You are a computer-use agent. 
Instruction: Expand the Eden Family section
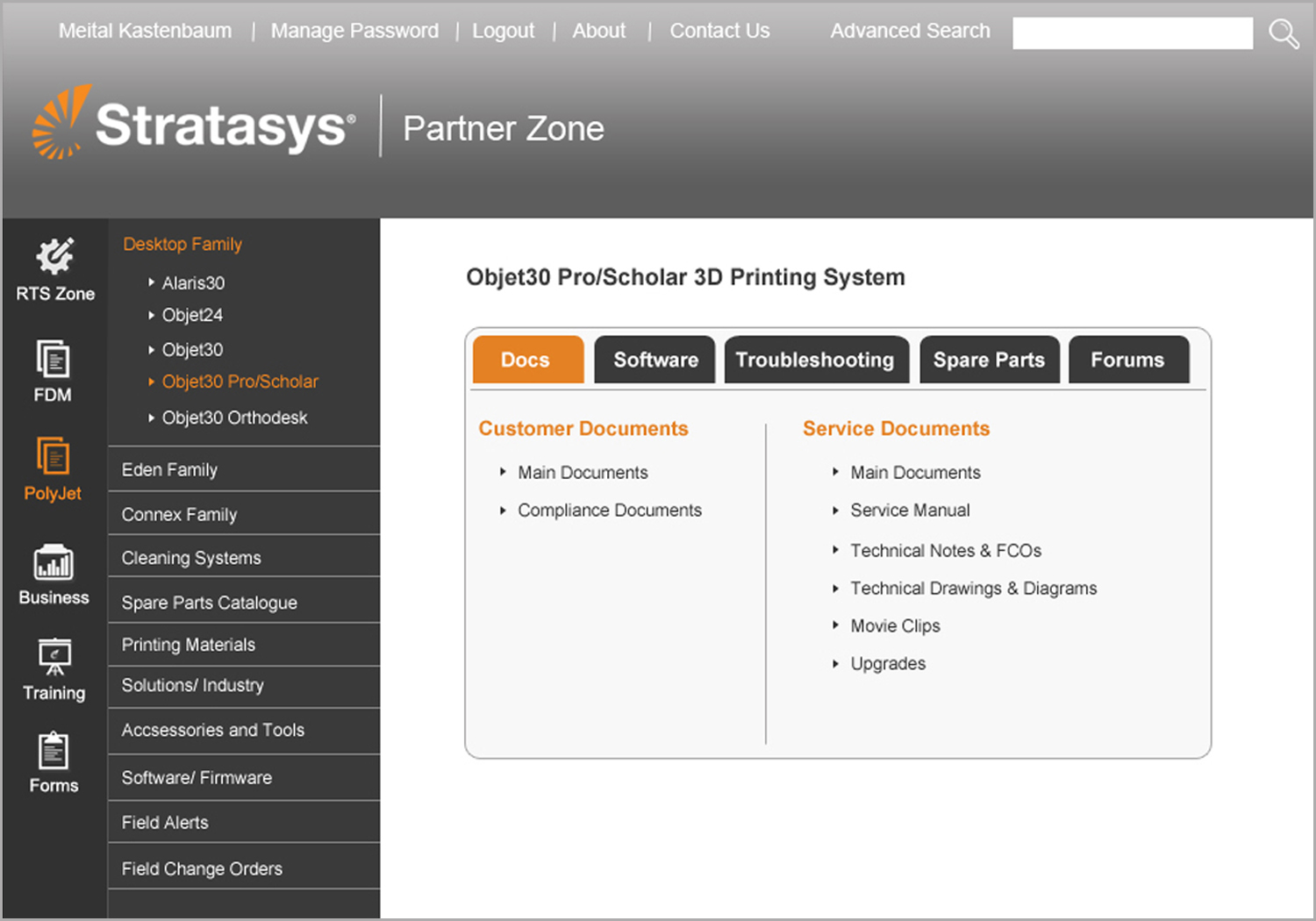244,469
